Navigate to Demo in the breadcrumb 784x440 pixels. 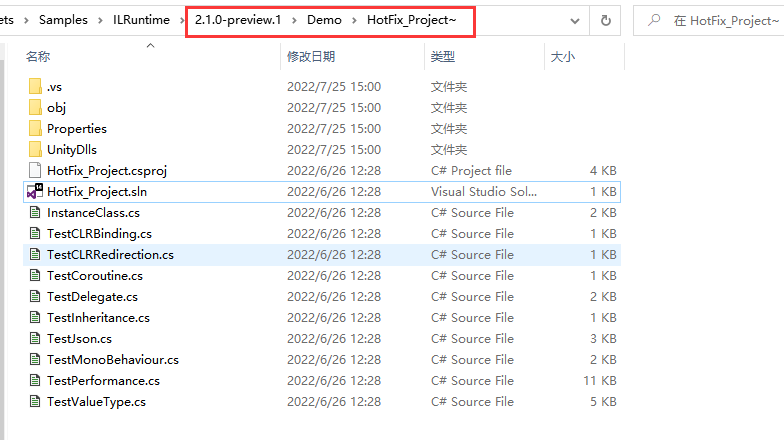click(x=324, y=20)
